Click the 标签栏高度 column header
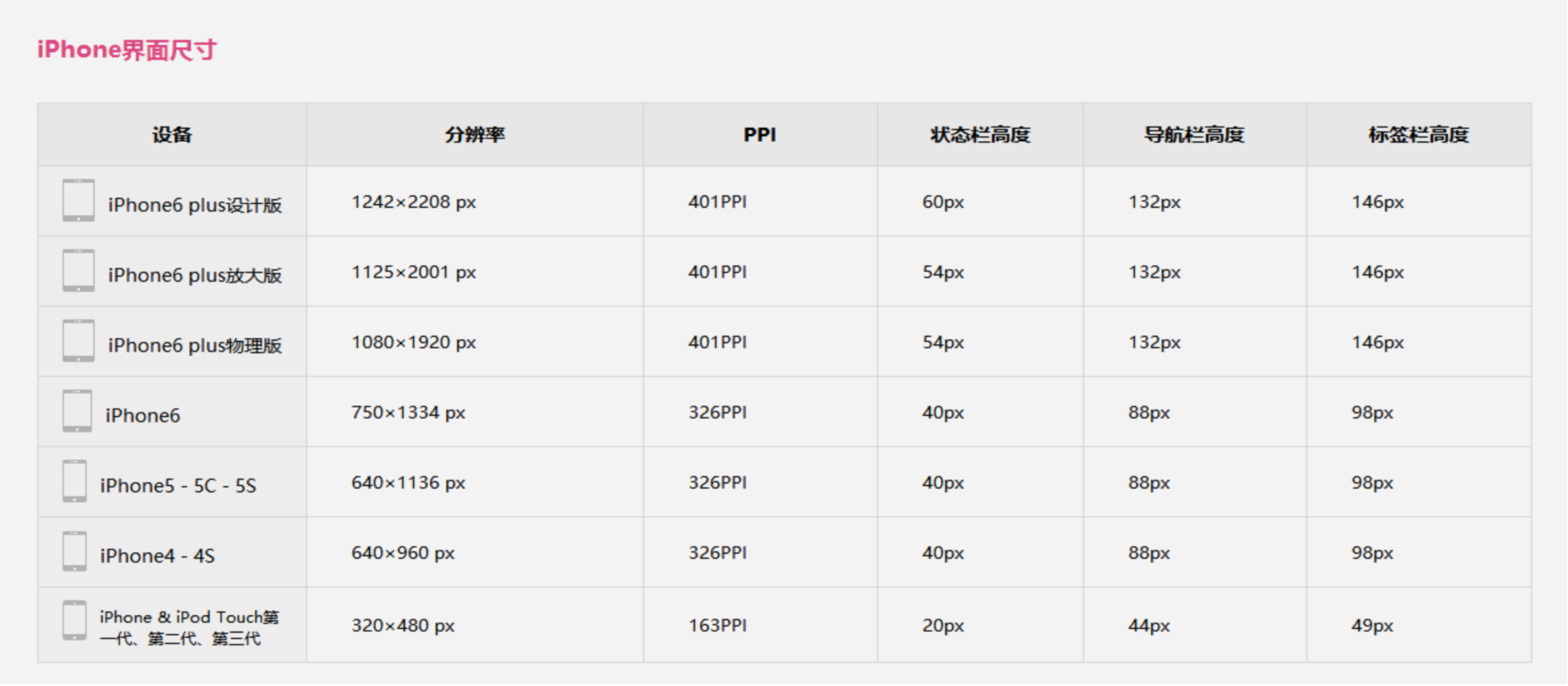1568x686 pixels. [x=1419, y=135]
